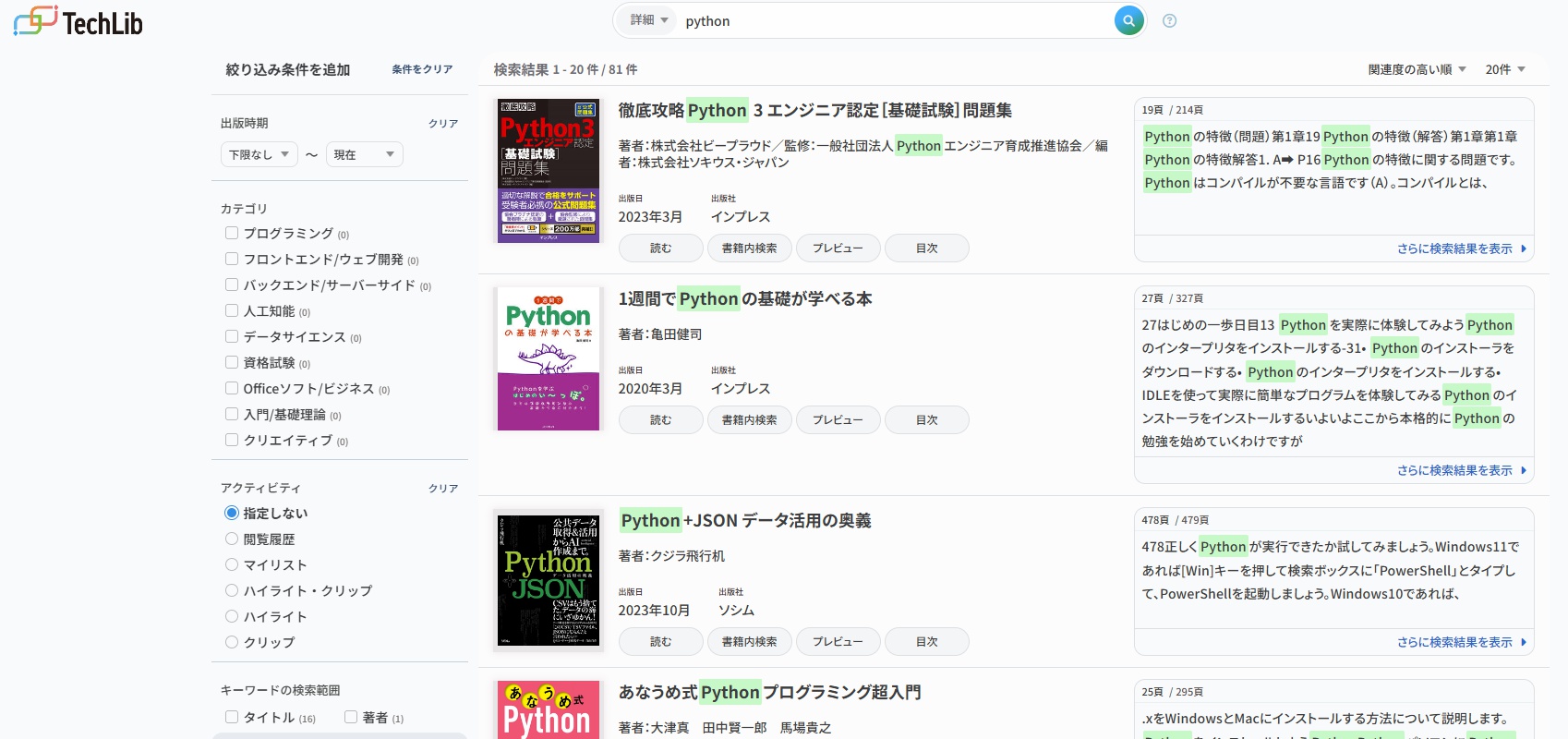Viewport: 1568px width, 739px height.
Task: Click the blue search magnifier icon
Action: click(x=1128, y=20)
